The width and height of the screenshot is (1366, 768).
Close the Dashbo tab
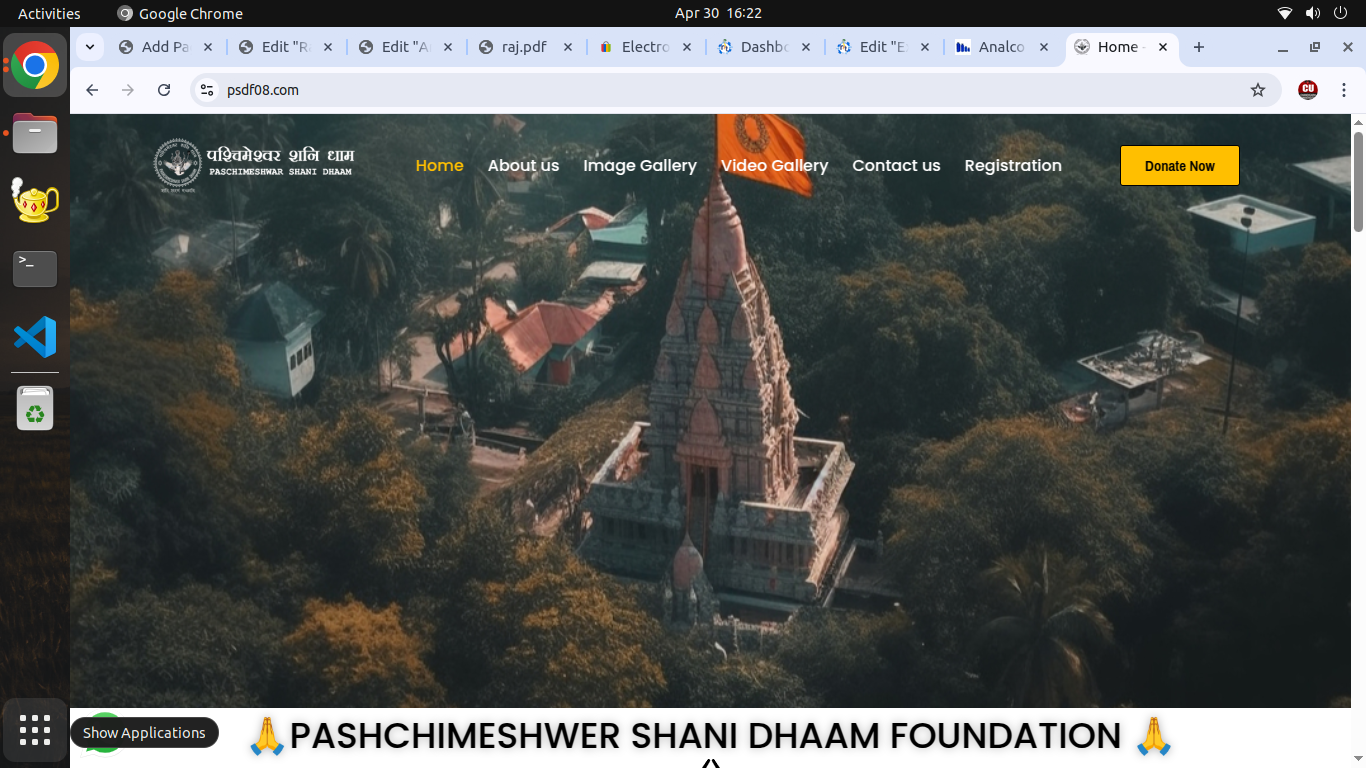click(806, 47)
